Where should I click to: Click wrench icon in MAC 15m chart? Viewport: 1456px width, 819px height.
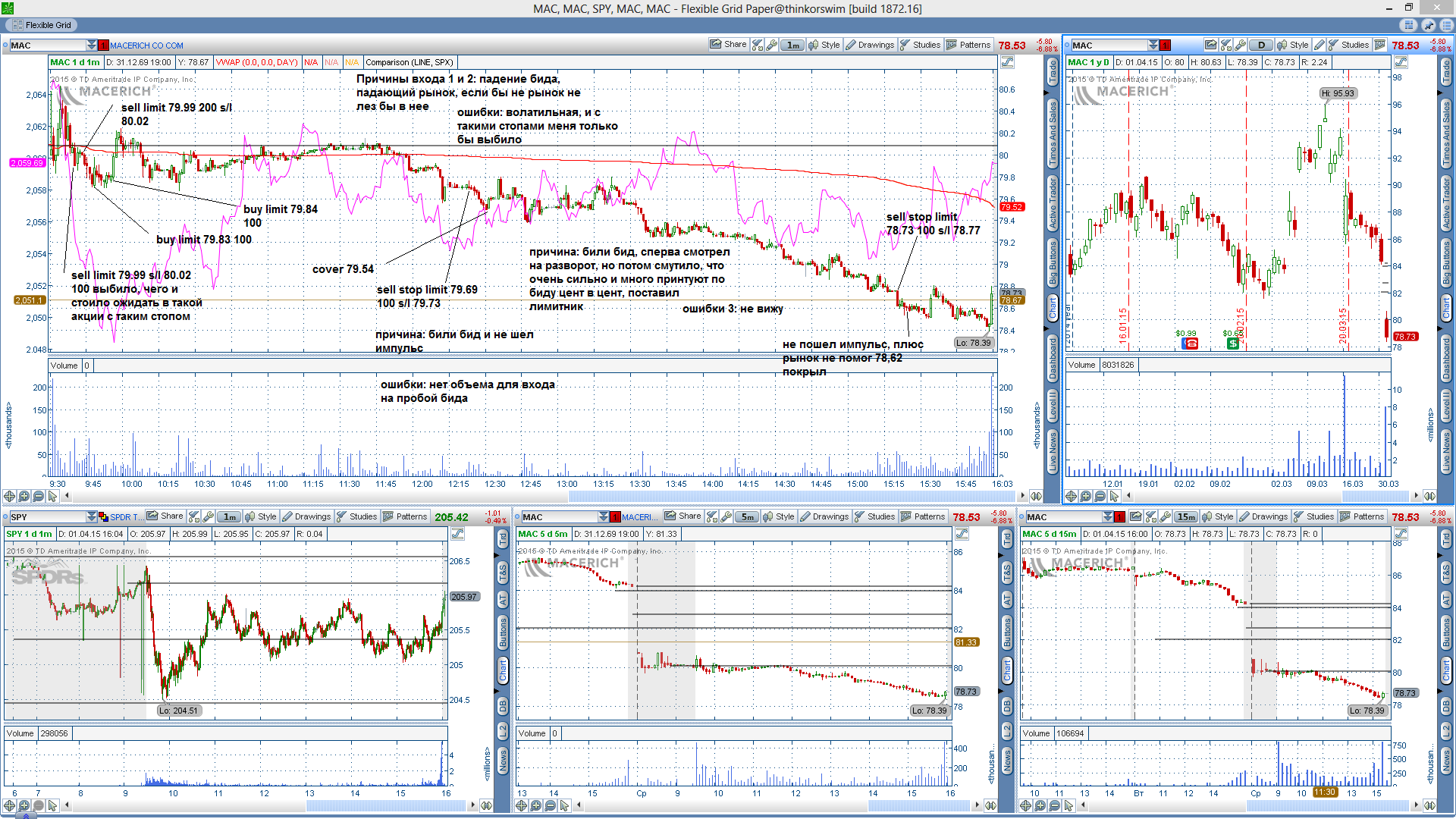(1165, 516)
